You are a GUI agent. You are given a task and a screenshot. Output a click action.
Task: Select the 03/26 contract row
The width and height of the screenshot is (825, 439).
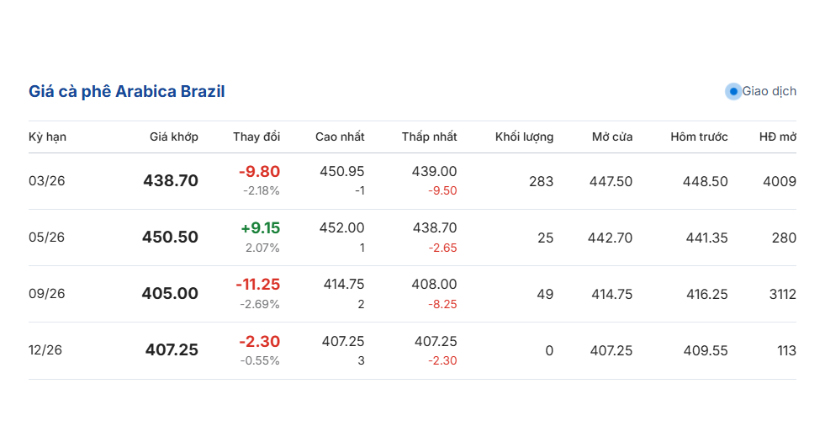(x=47, y=181)
